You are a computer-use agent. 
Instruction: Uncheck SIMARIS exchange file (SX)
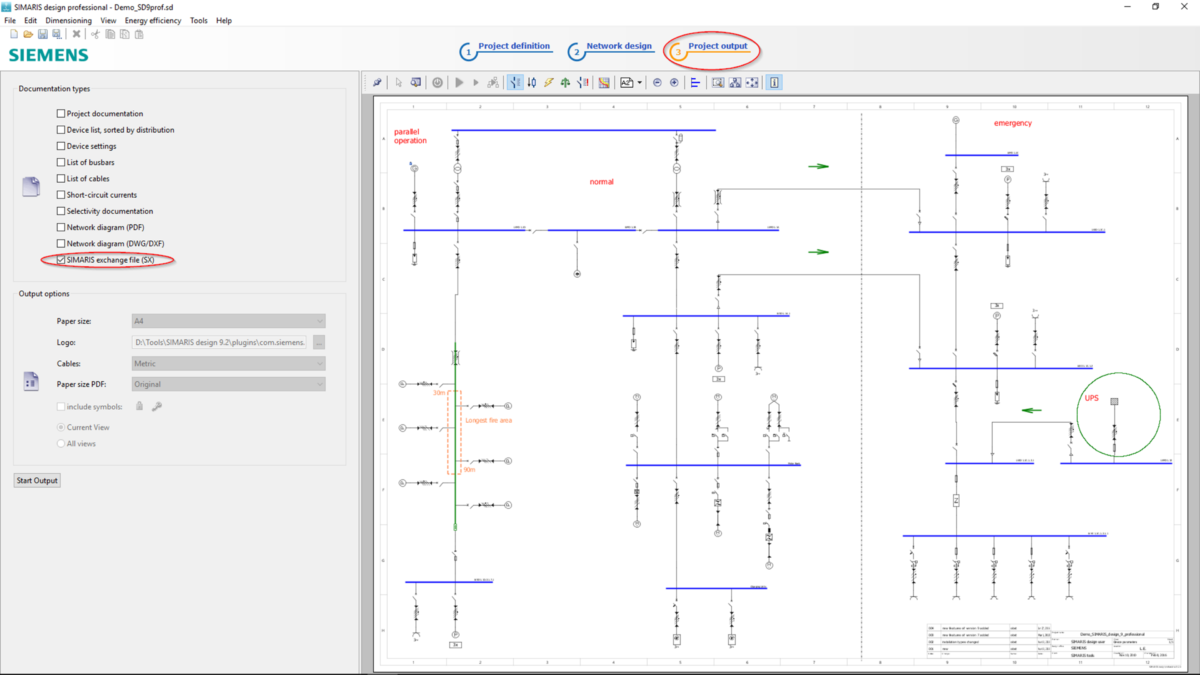(61, 259)
